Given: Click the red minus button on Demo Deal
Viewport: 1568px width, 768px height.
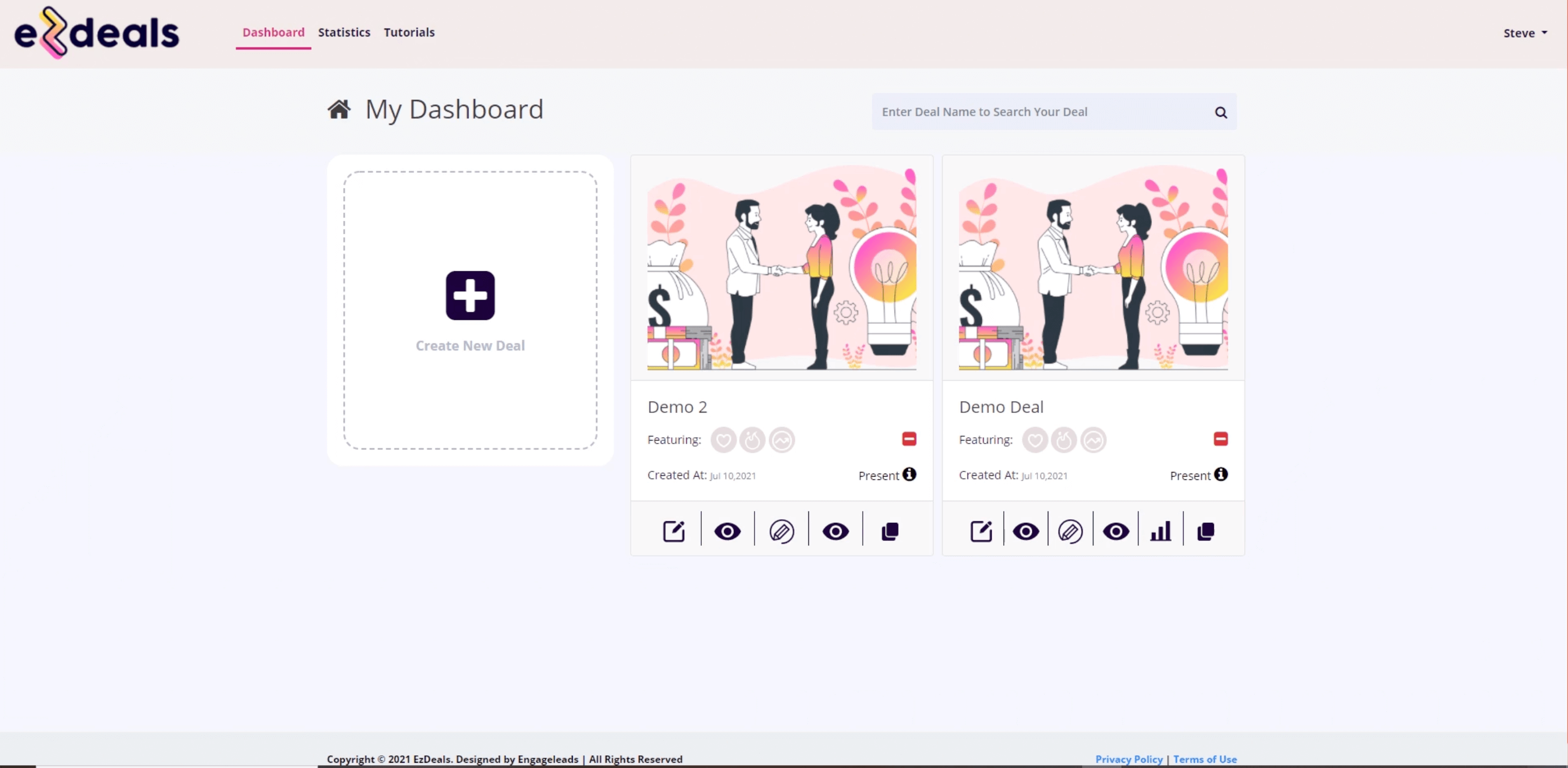Looking at the screenshot, I should tap(1221, 439).
